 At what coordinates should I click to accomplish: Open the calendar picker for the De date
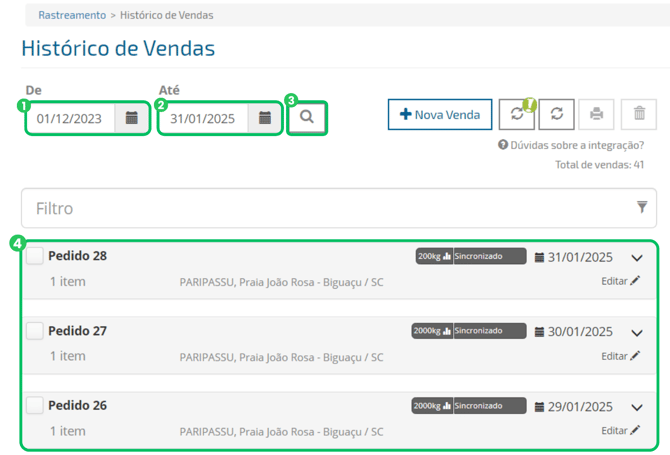(132, 118)
